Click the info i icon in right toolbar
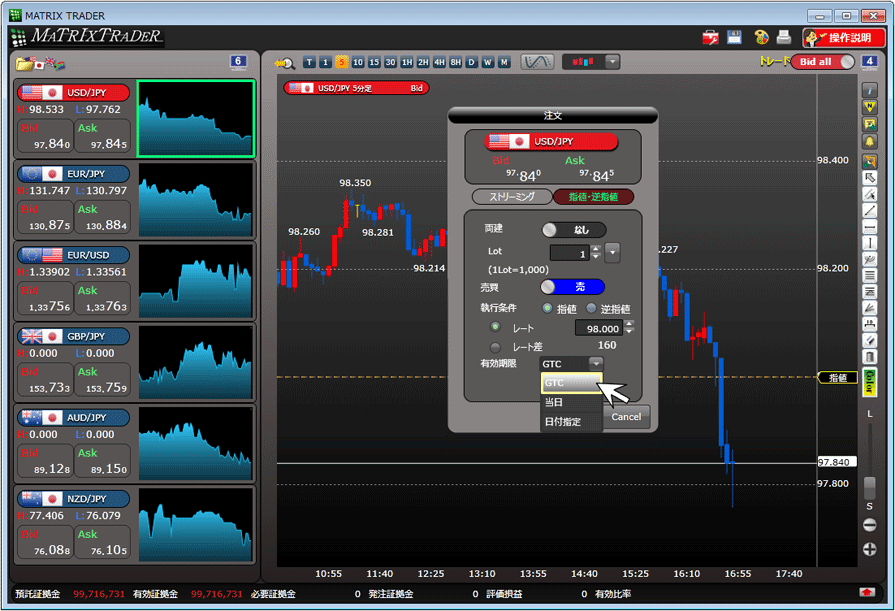This screenshot has height=611, width=895. coord(869,90)
